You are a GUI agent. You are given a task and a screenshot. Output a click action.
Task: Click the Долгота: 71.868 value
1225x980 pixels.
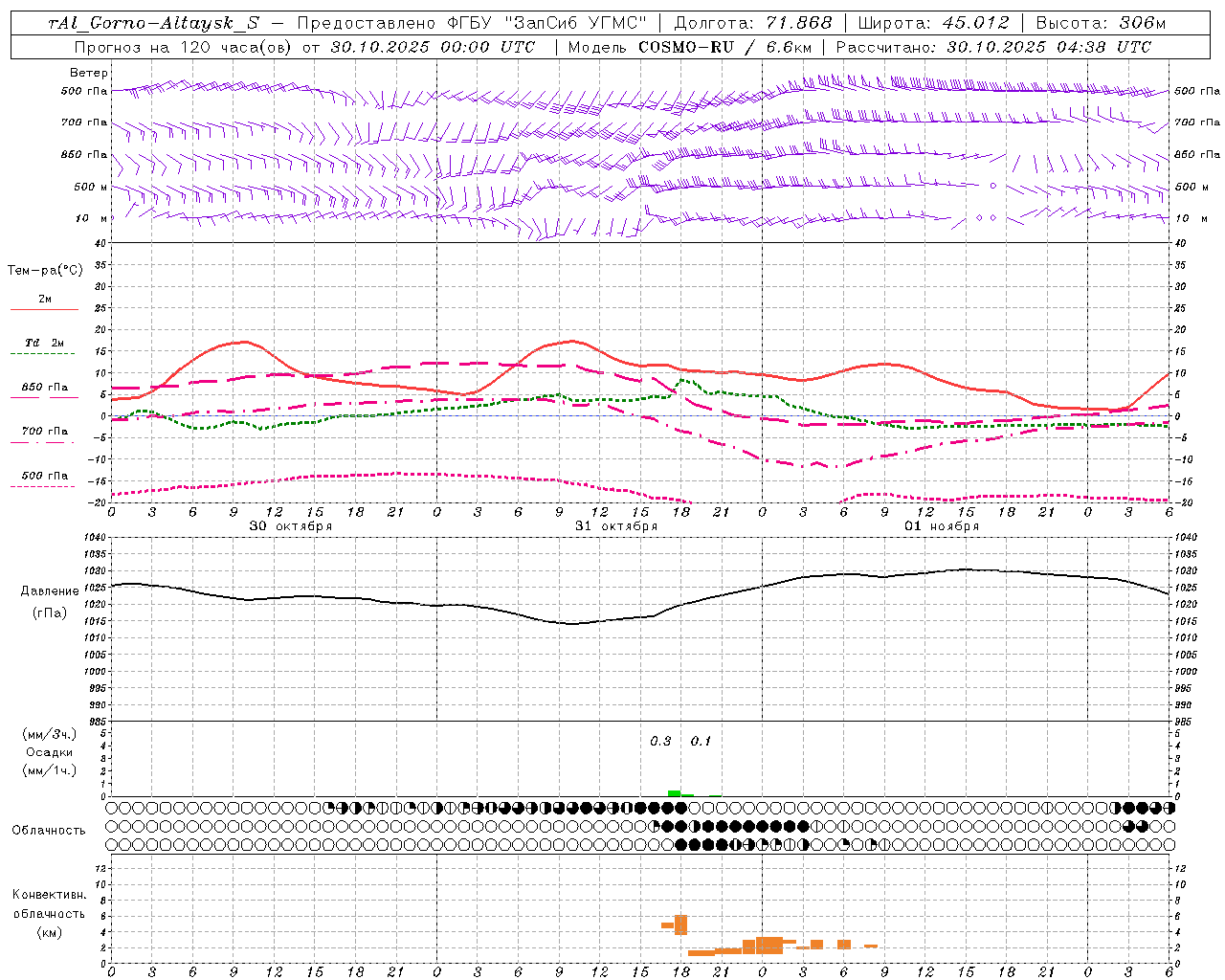[x=753, y=24]
